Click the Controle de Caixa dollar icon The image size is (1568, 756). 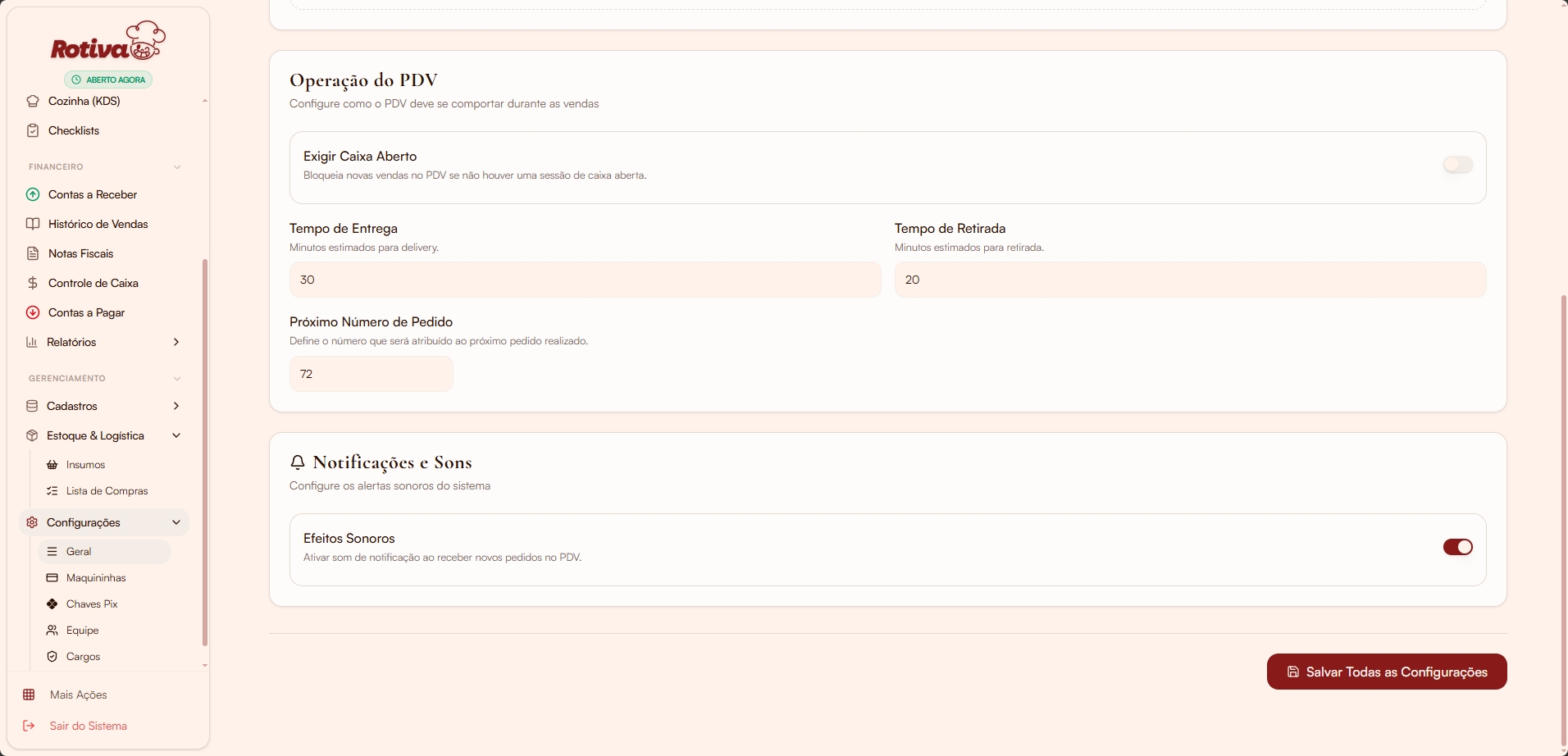33,283
